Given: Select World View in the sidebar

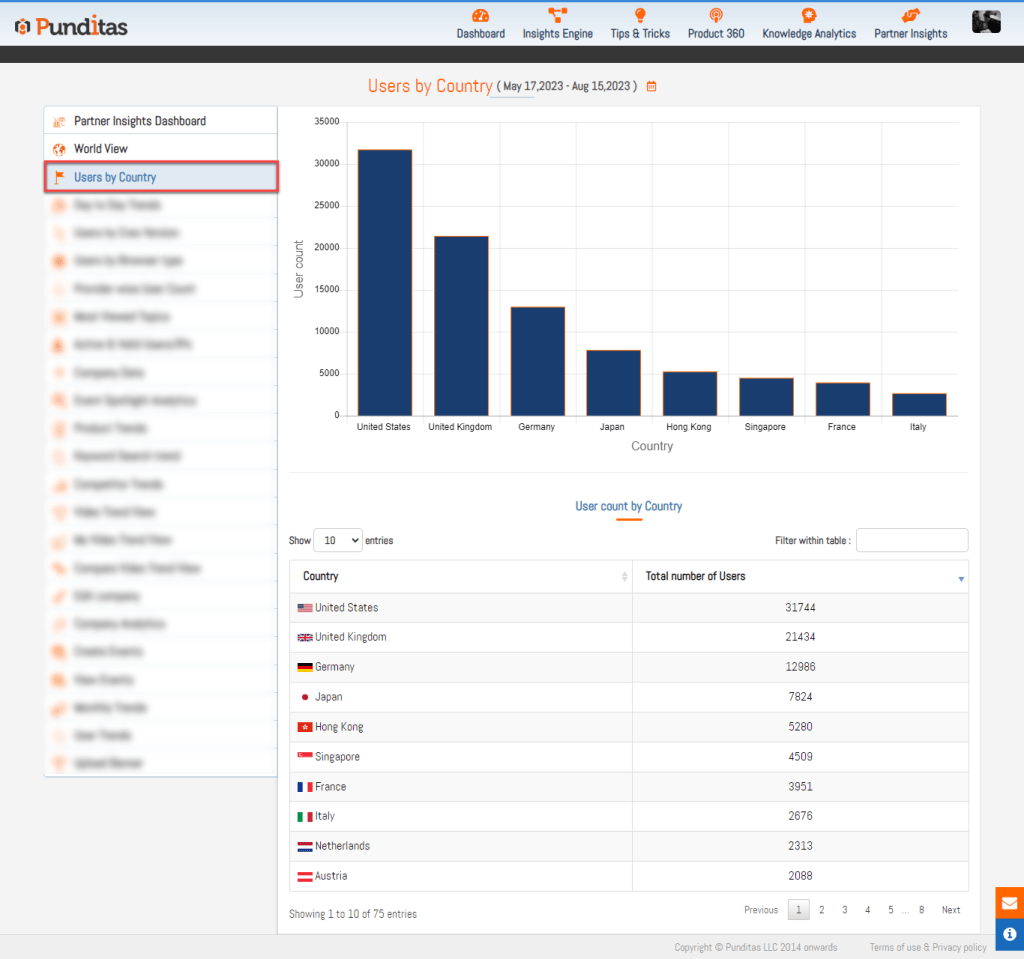Looking at the screenshot, I should [x=101, y=149].
